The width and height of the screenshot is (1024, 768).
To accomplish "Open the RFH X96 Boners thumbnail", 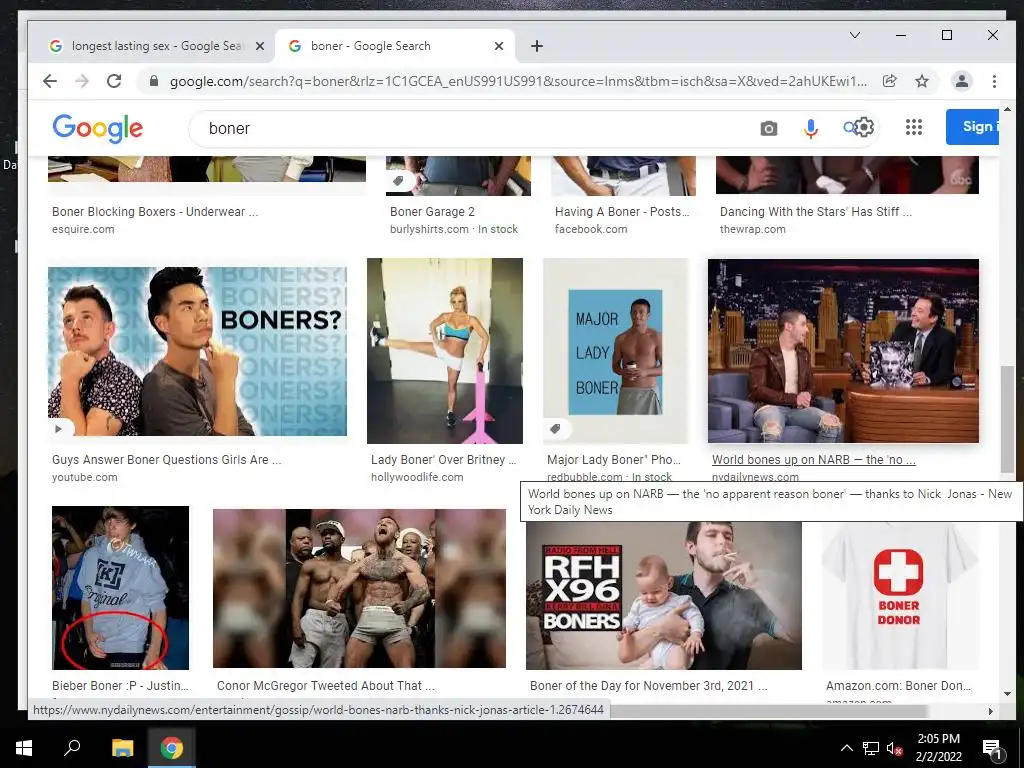I will [664, 595].
